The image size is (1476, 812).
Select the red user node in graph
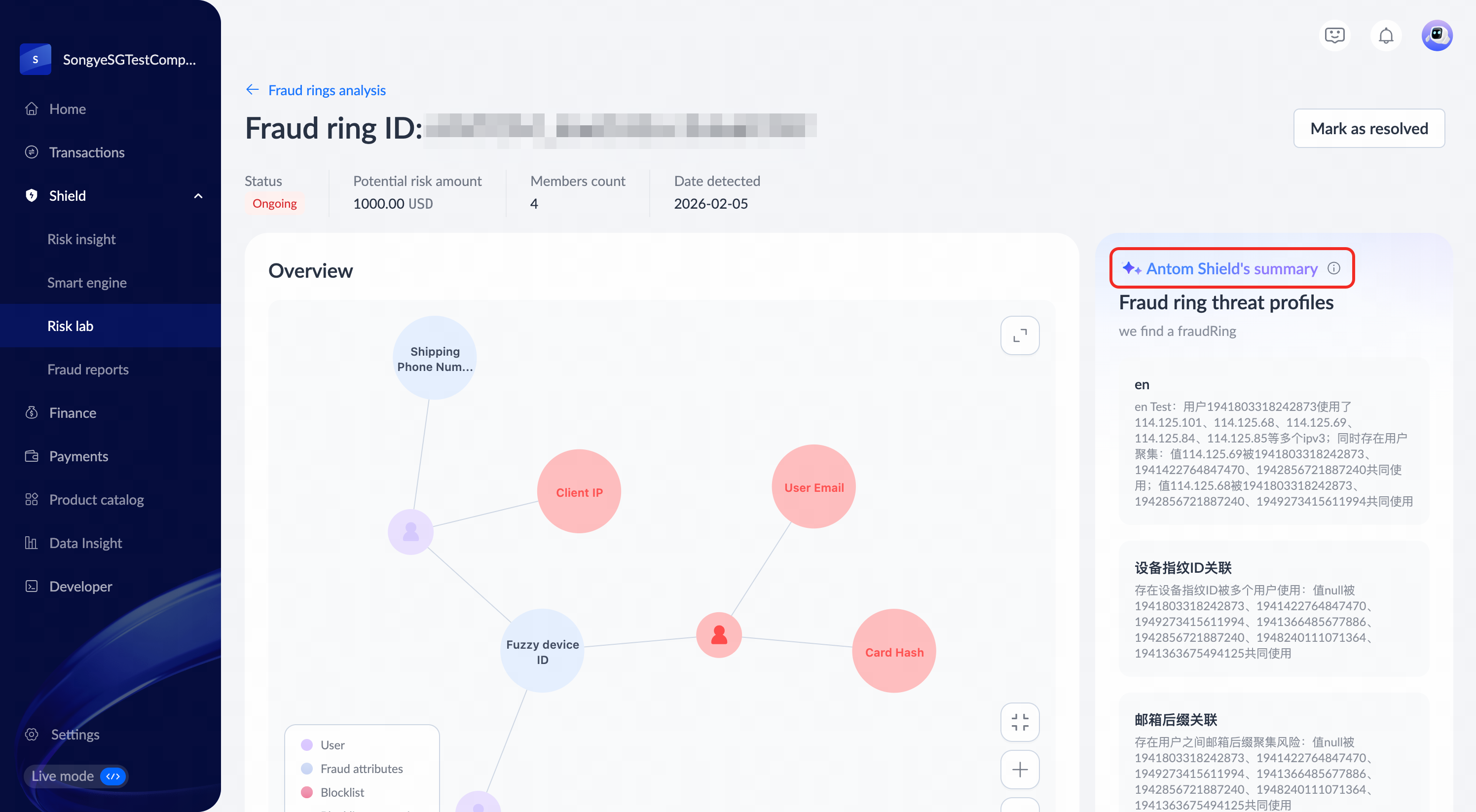719,635
